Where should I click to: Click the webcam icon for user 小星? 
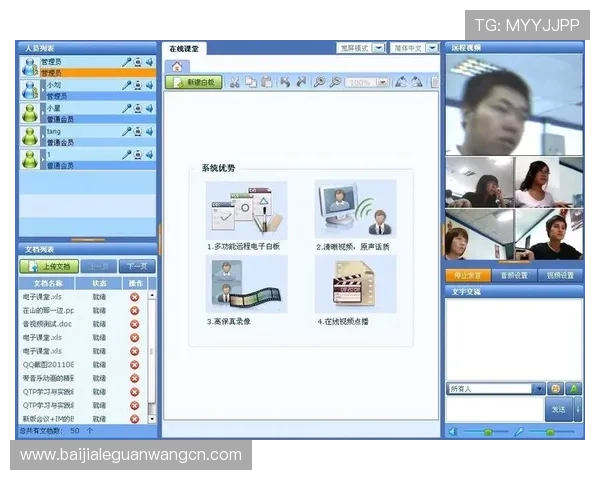point(138,108)
